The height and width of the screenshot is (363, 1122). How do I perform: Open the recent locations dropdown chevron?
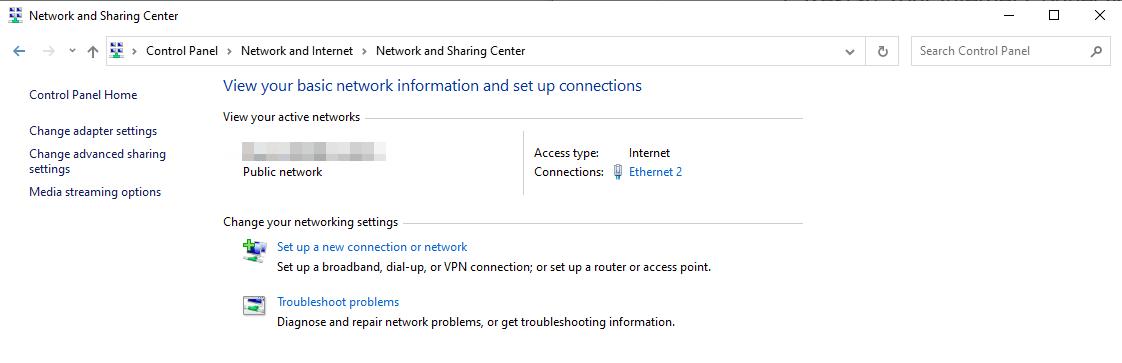(72, 51)
